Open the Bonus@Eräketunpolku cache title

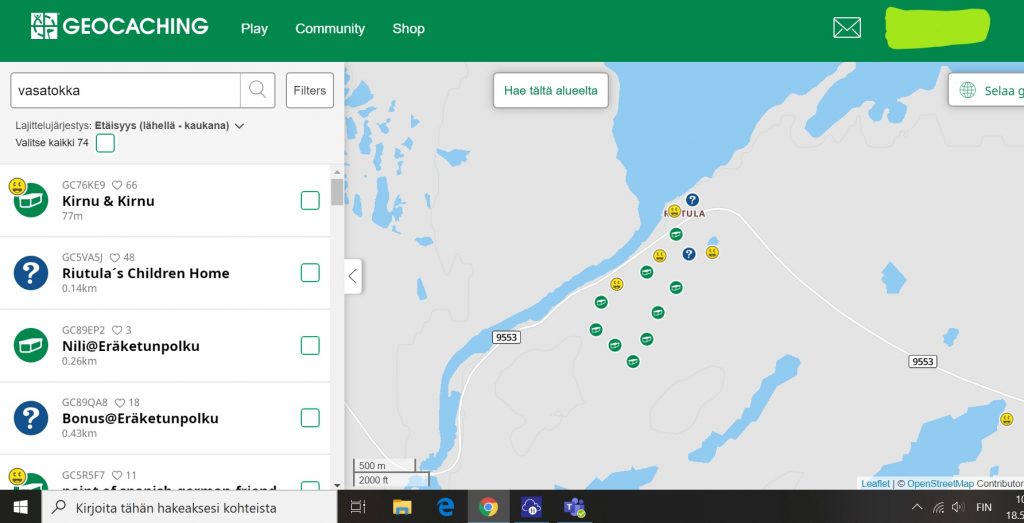tap(140, 419)
